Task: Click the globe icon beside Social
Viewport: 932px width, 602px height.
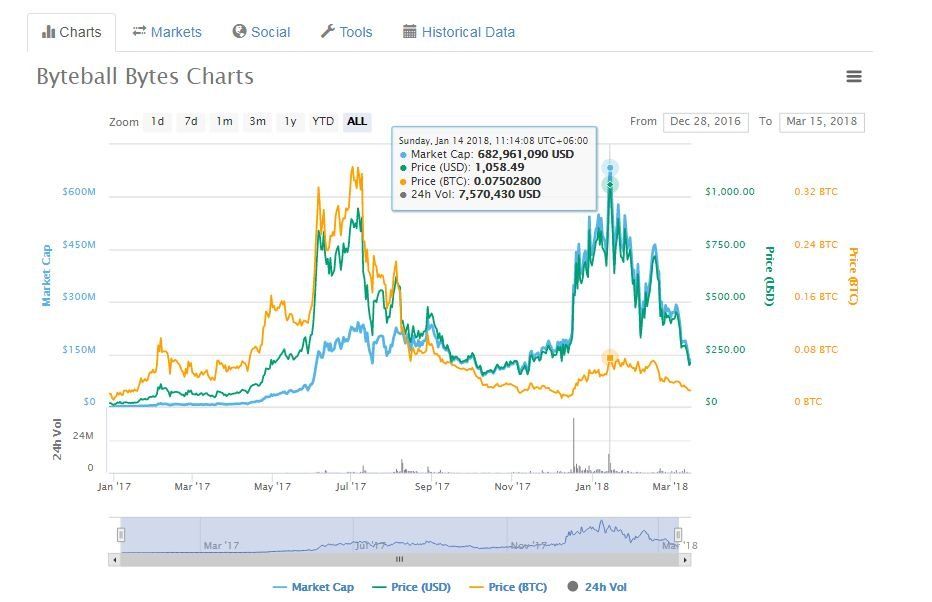Action: [x=239, y=31]
